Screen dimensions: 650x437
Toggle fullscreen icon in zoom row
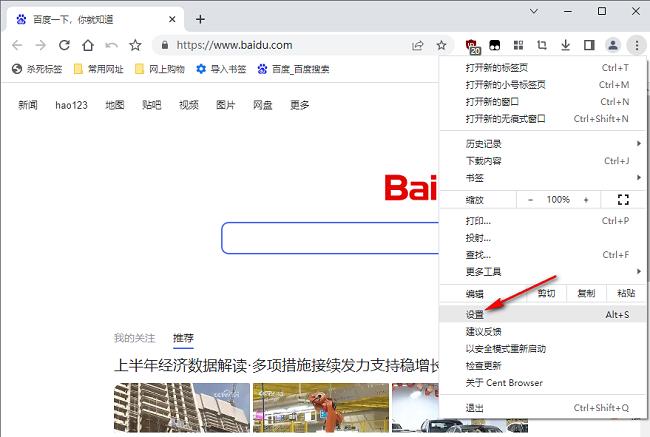pyautogui.click(x=623, y=200)
